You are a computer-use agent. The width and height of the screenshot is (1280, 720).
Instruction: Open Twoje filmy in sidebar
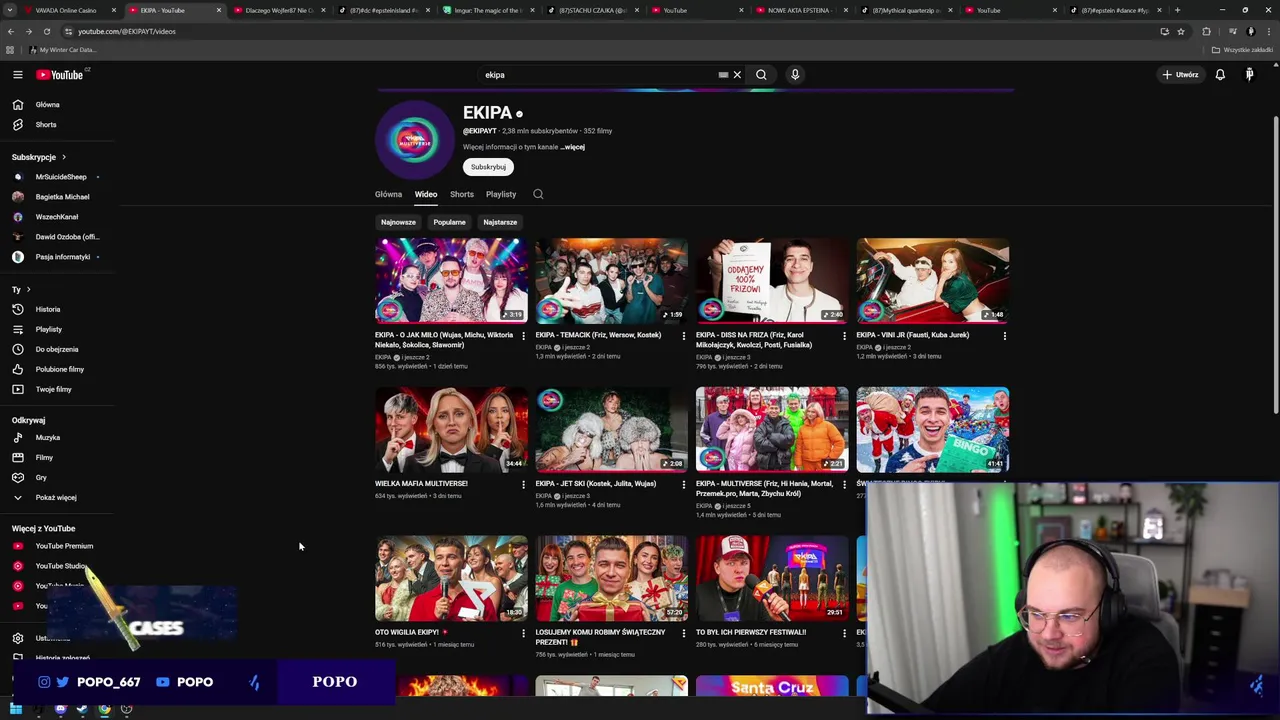click(x=54, y=389)
